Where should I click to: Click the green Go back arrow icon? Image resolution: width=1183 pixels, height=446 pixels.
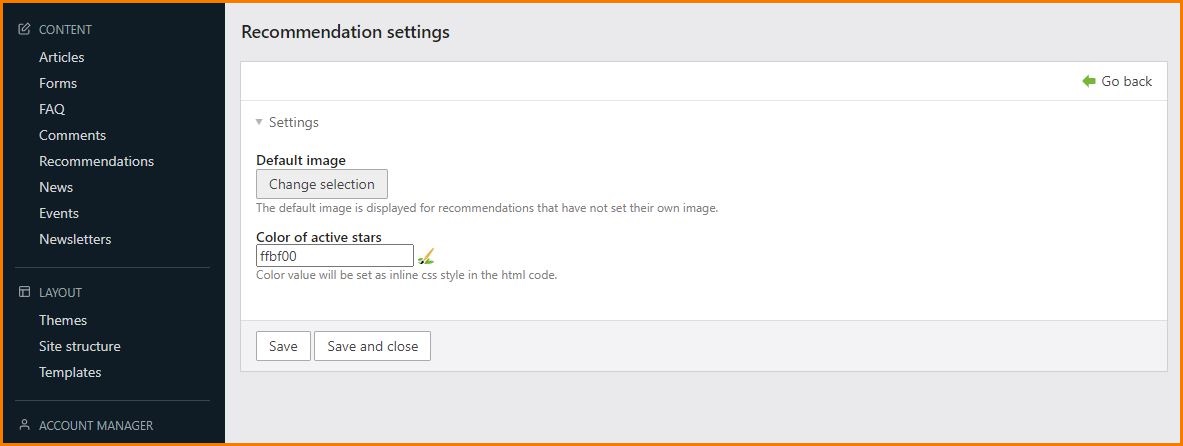(1089, 81)
